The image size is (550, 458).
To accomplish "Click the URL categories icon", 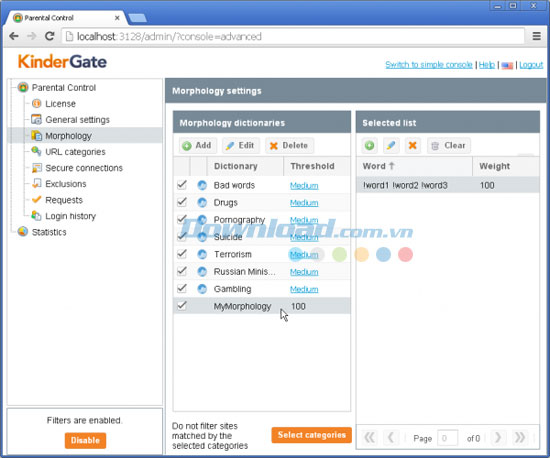I will [36, 151].
